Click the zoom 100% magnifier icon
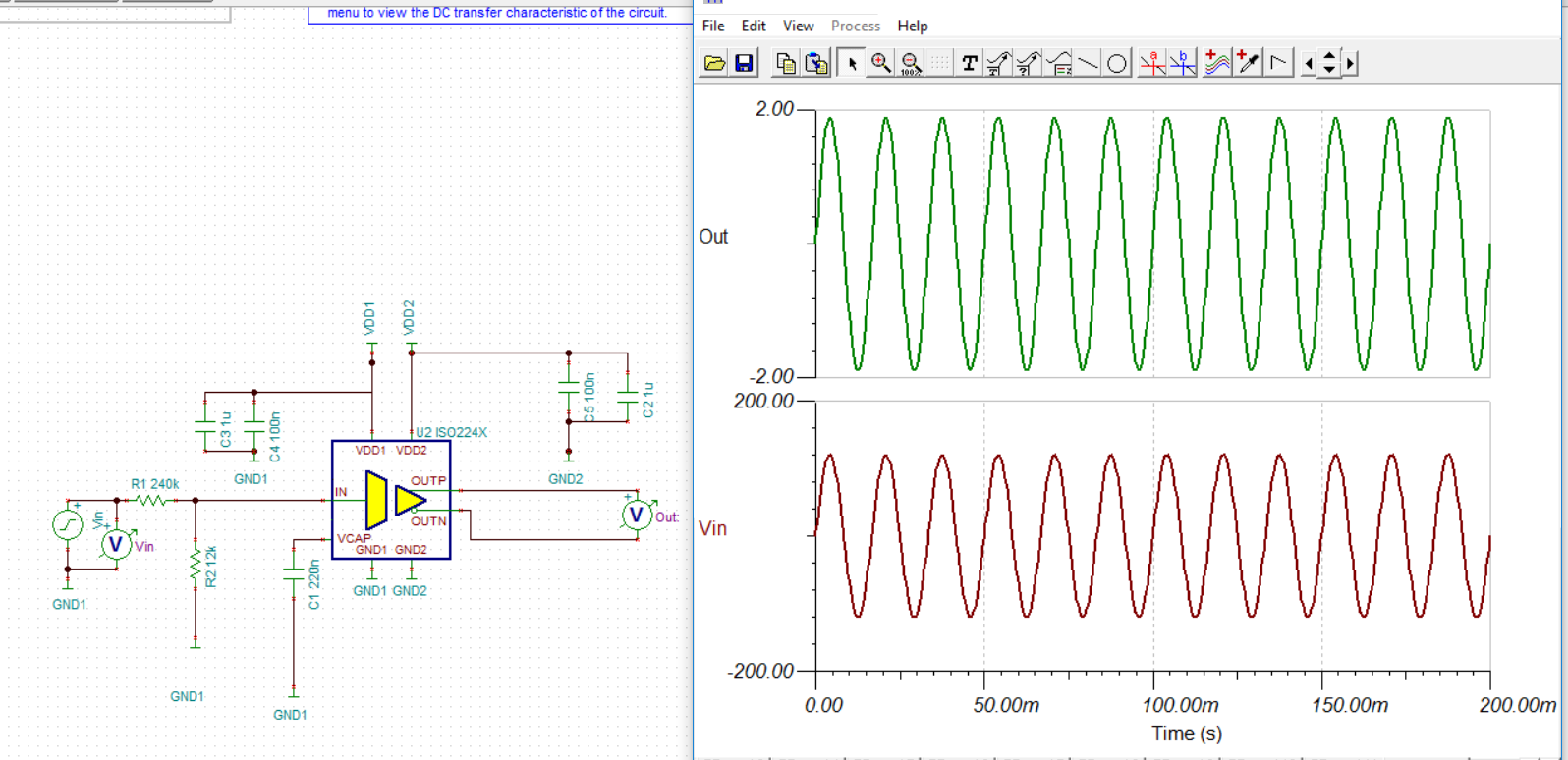 911,63
